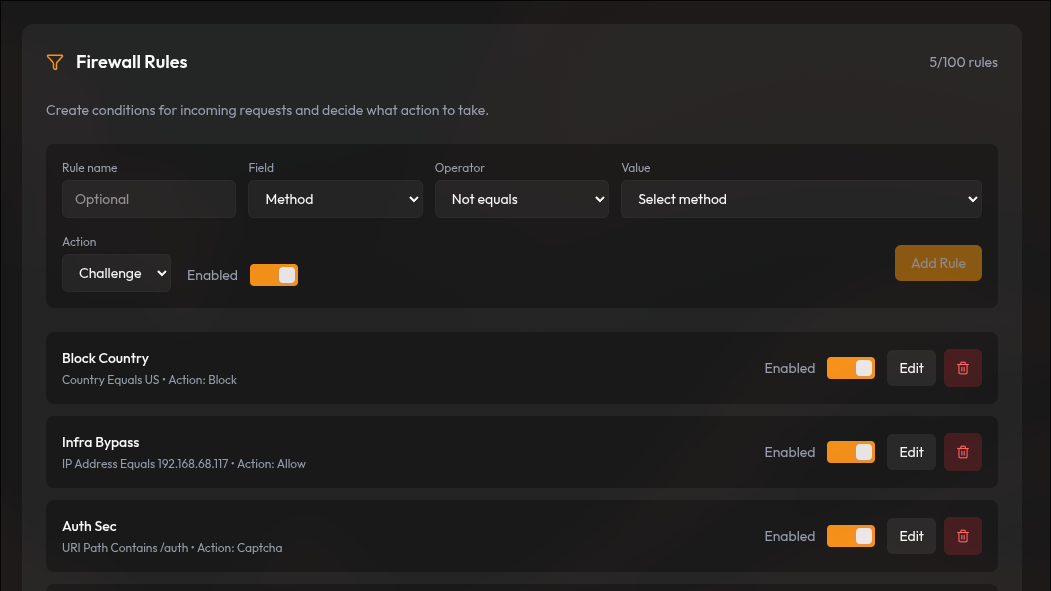Open the Action dropdown showing Challenge
The width and height of the screenshot is (1051, 591).
tap(116, 272)
